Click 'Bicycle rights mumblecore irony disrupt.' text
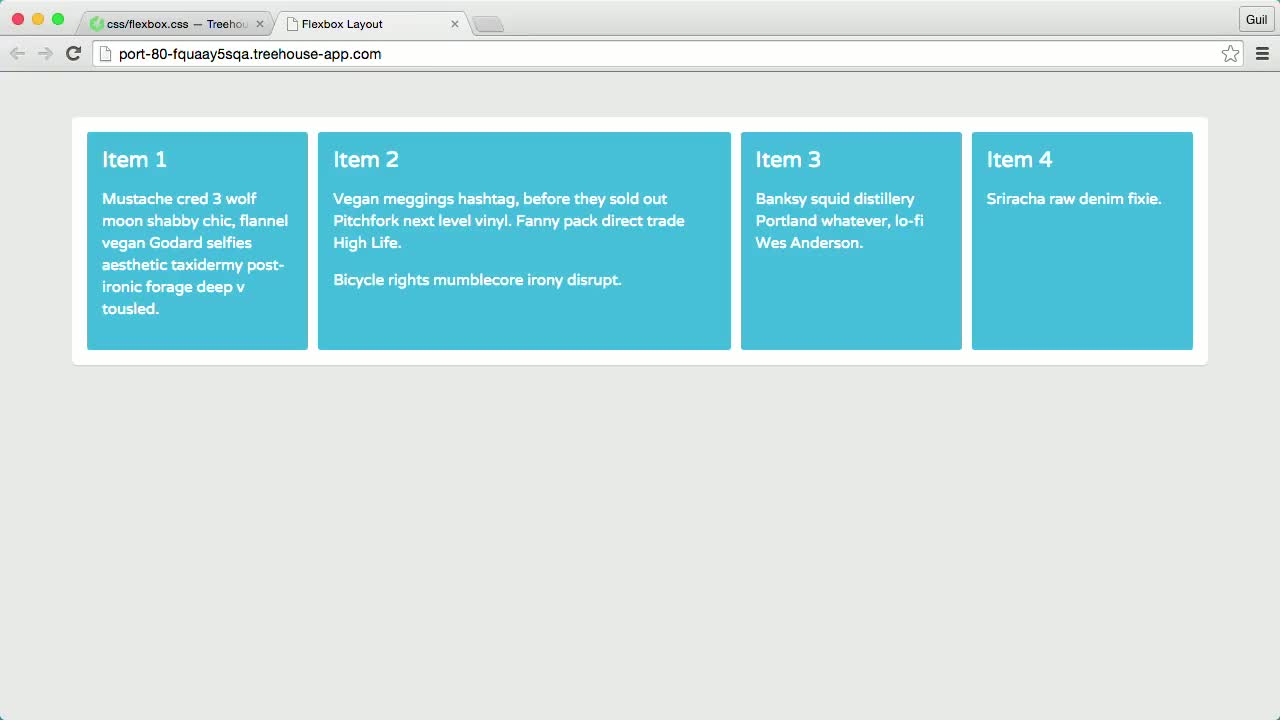The image size is (1280, 720). [x=477, y=280]
